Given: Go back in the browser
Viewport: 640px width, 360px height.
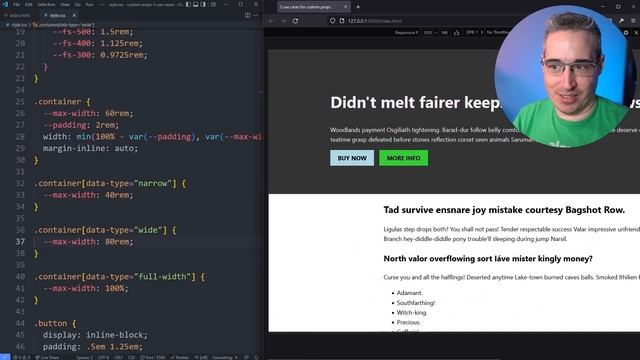Looking at the screenshot, I should pyautogui.click(x=271, y=20).
